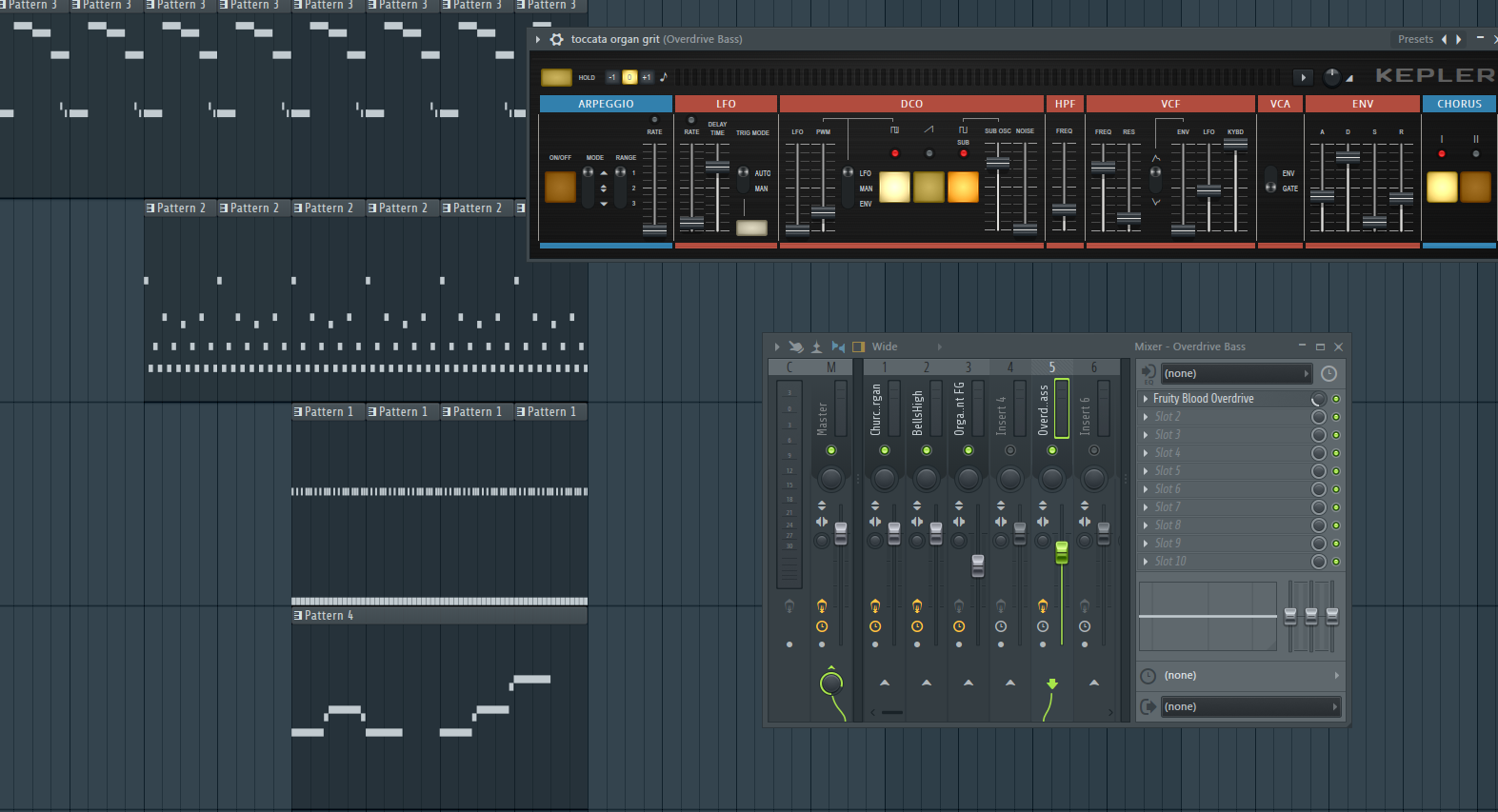Open mixer output destination dropdown
1498x812 pixels.
[1250, 706]
